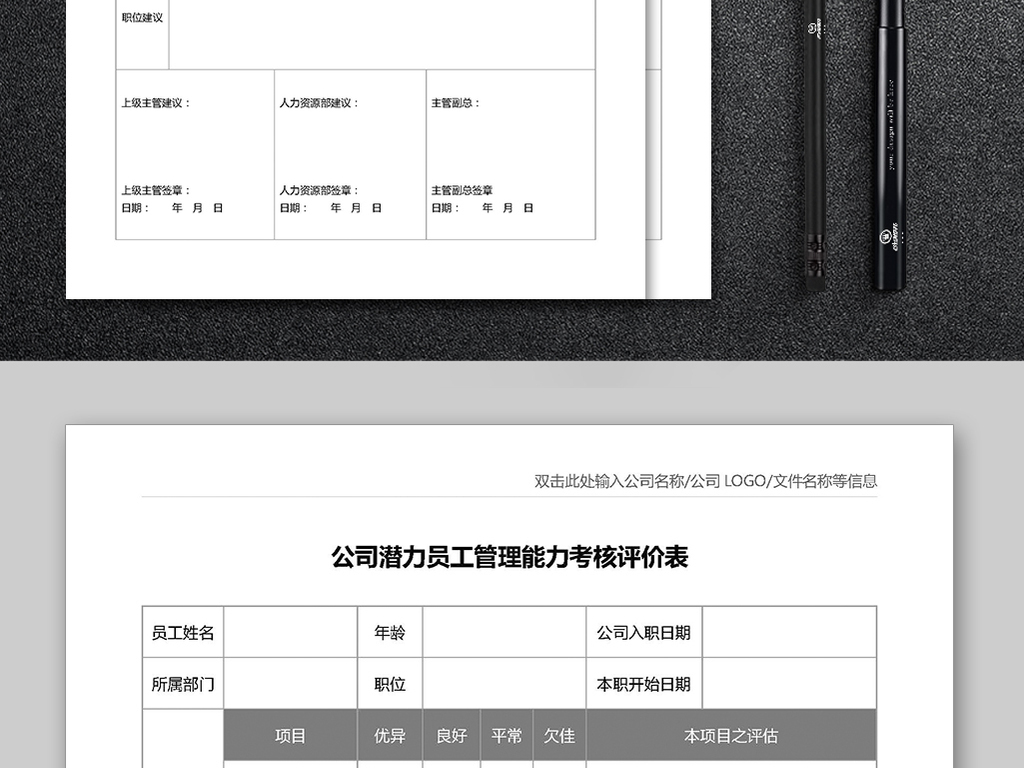Select the 项目 column header
This screenshot has width=1024, height=768.
(x=290, y=735)
